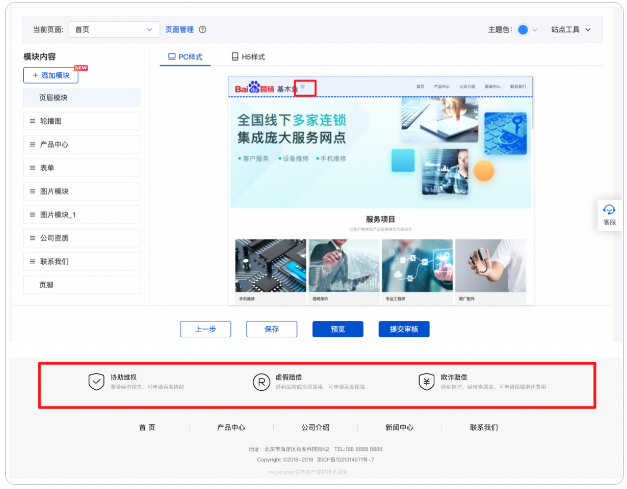Switch to the H5样式 tab
This screenshot has height=489, width=627.
248,57
